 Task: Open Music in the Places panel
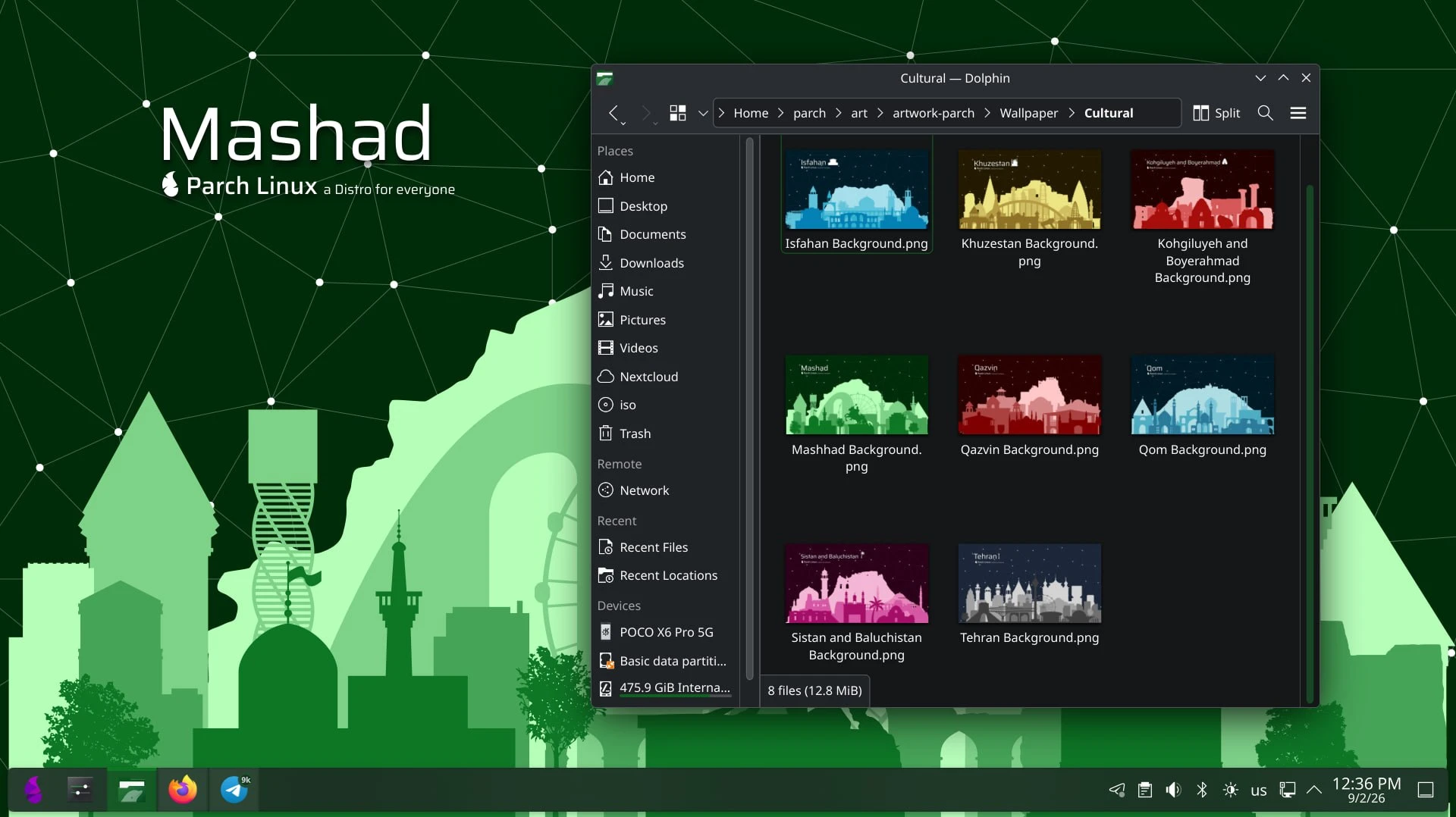[665, 291]
